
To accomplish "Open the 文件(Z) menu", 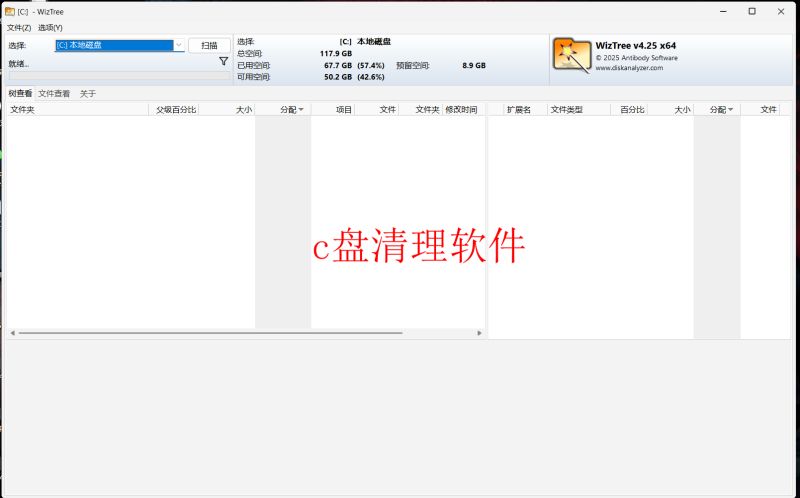I will (19, 28).
